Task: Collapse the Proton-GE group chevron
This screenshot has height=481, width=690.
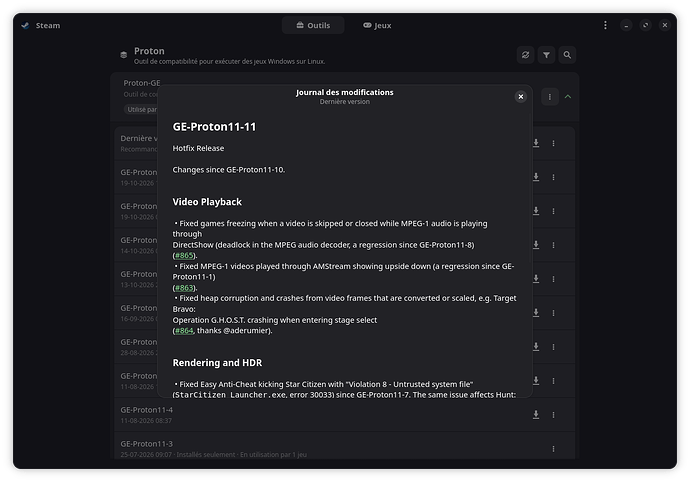Action: [x=568, y=97]
